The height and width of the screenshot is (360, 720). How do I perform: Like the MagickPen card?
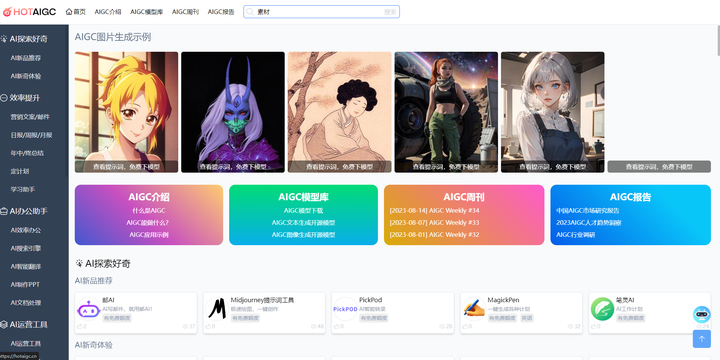pos(466,326)
